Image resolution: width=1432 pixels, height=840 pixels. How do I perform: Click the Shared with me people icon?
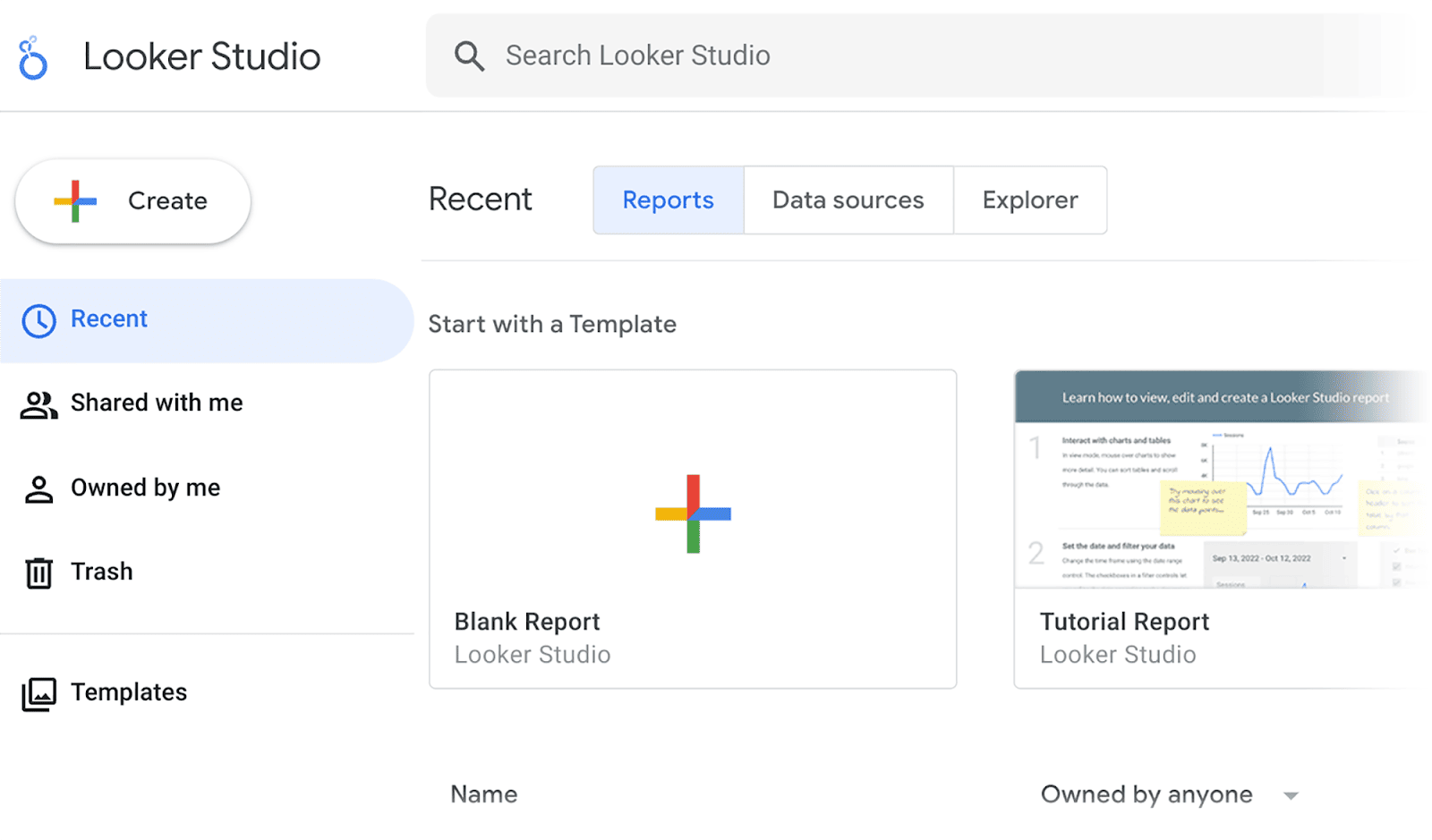coord(38,404)
